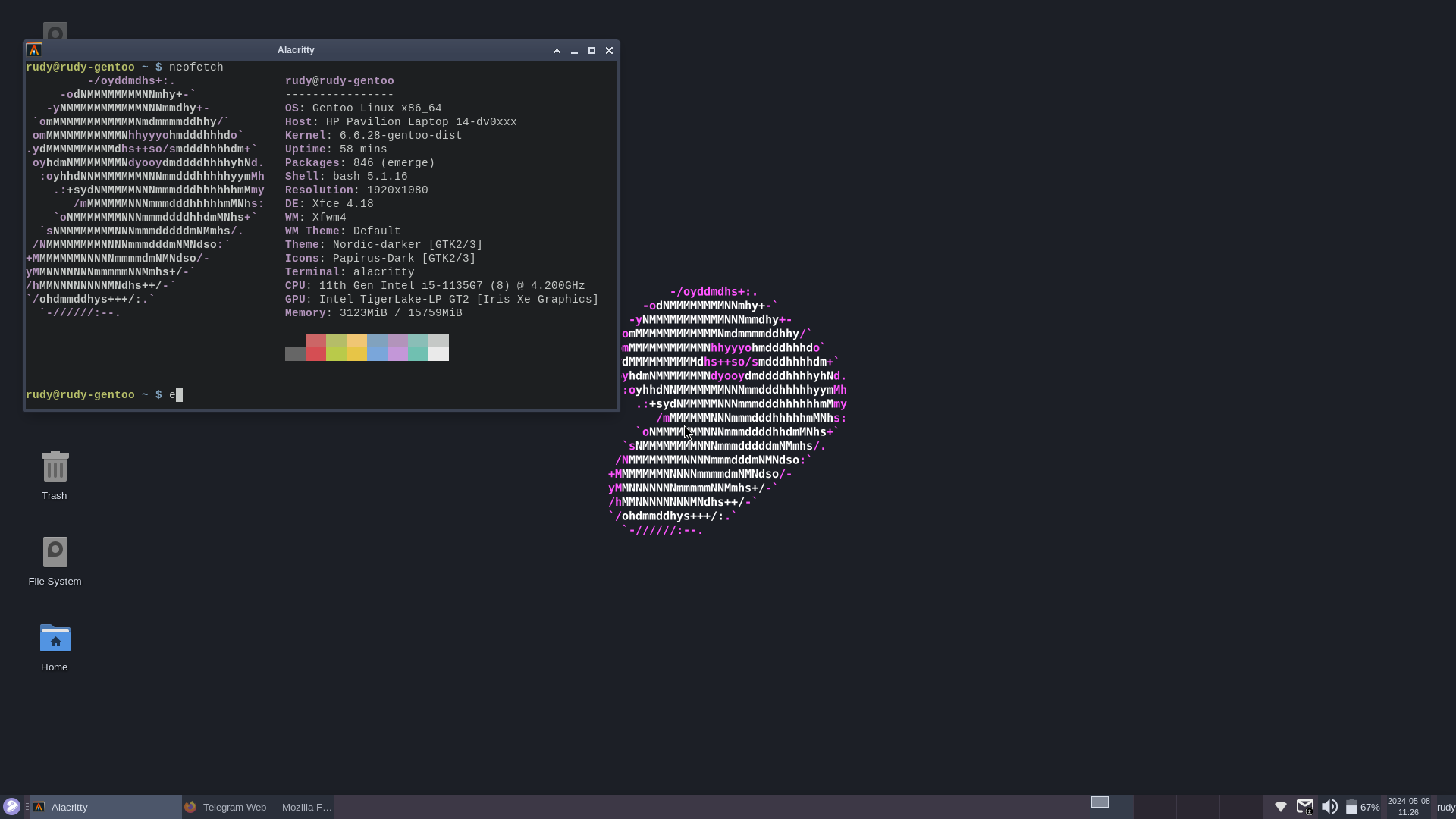Maximize the Alacritty window
The image size is (1456, 819).
pos(591,51)
